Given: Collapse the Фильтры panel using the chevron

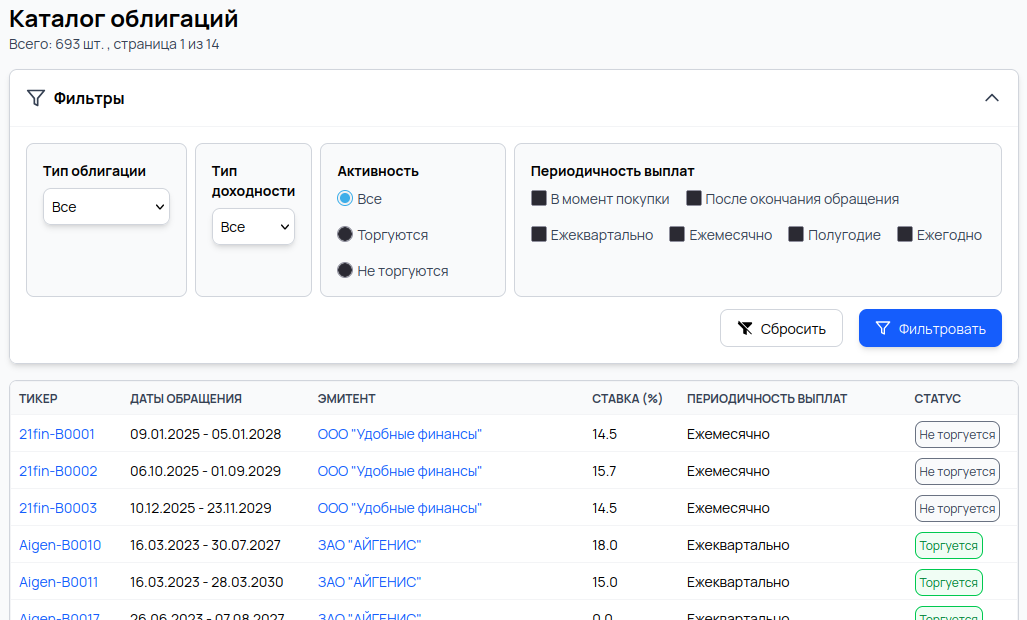Looking at the screenshot, I should pos(991,98).
